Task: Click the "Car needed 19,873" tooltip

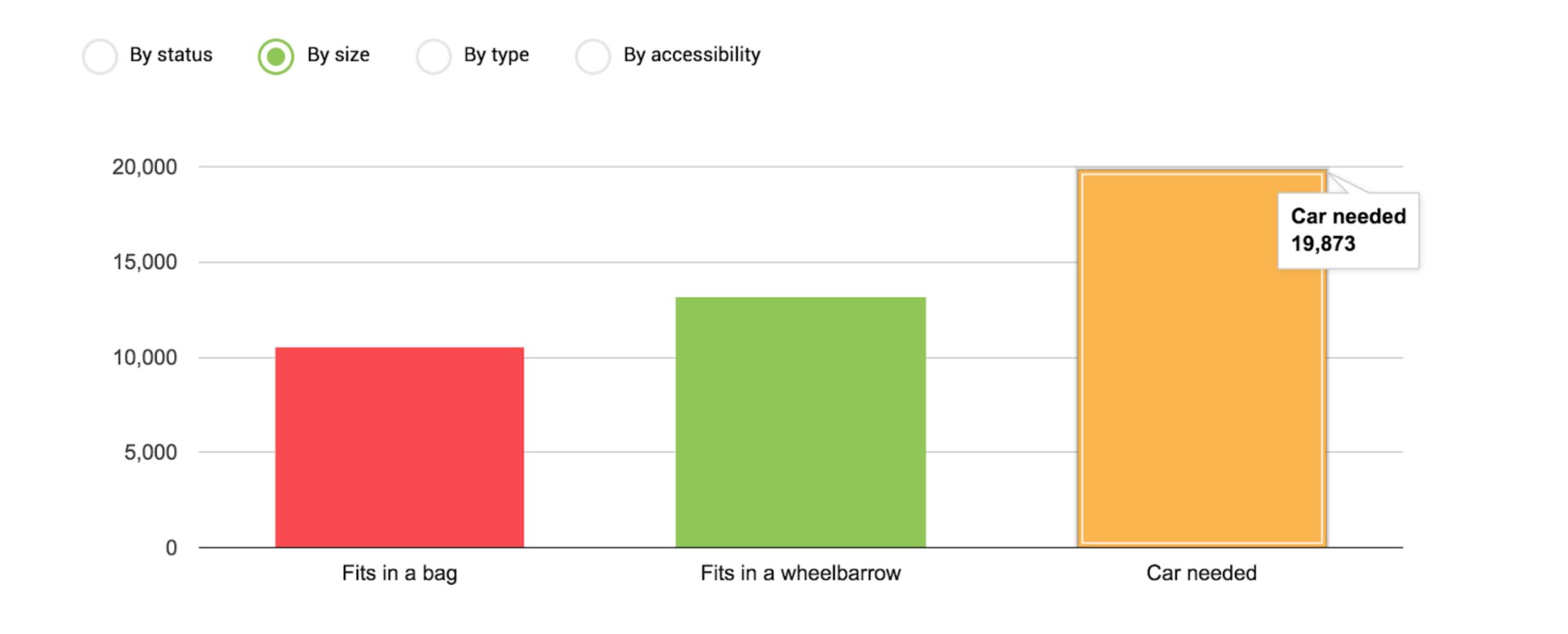Action: point(1347,230)
